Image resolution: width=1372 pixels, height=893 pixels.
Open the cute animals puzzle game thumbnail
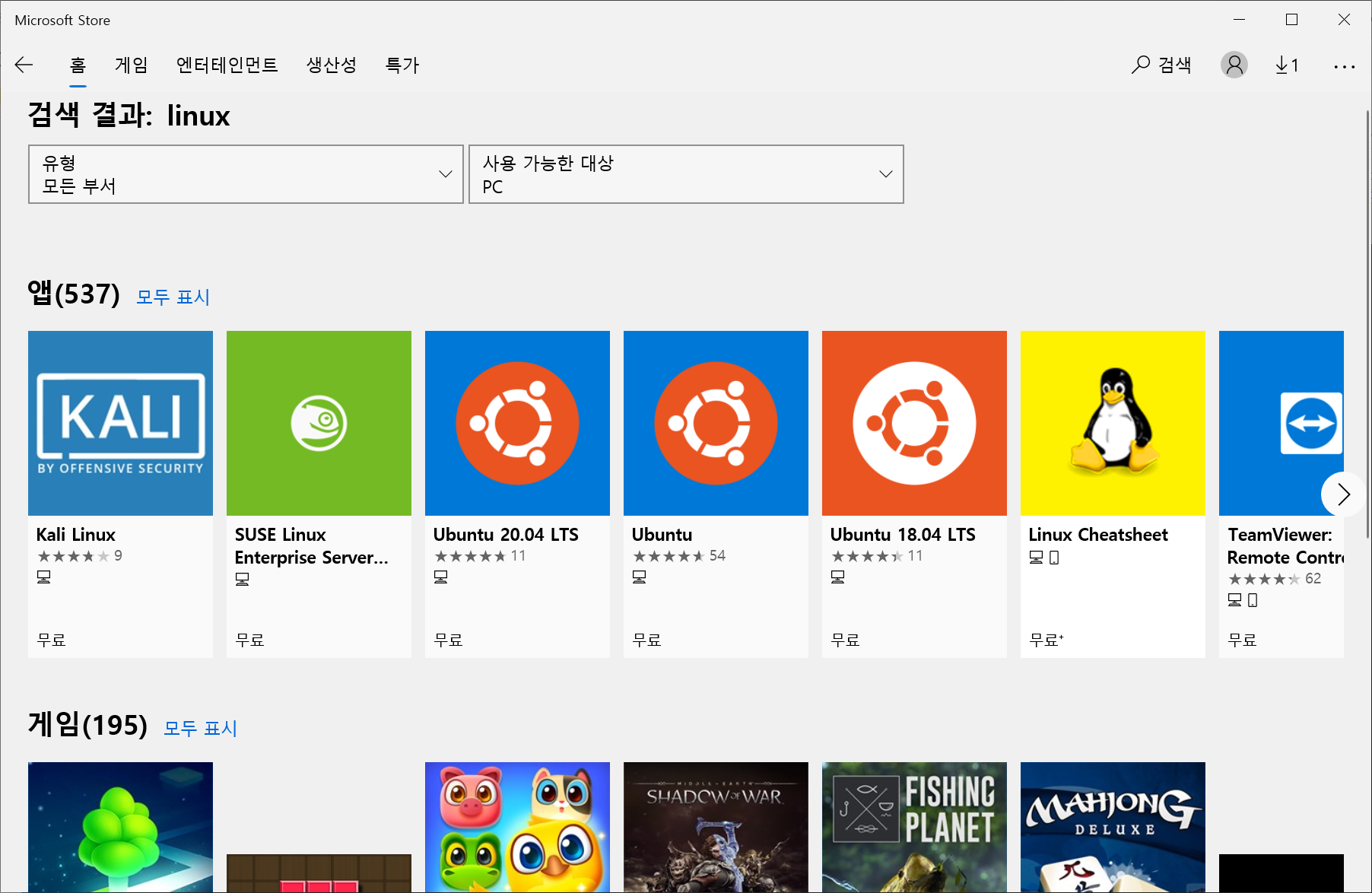pyautogui.click(x=517, y=828)
